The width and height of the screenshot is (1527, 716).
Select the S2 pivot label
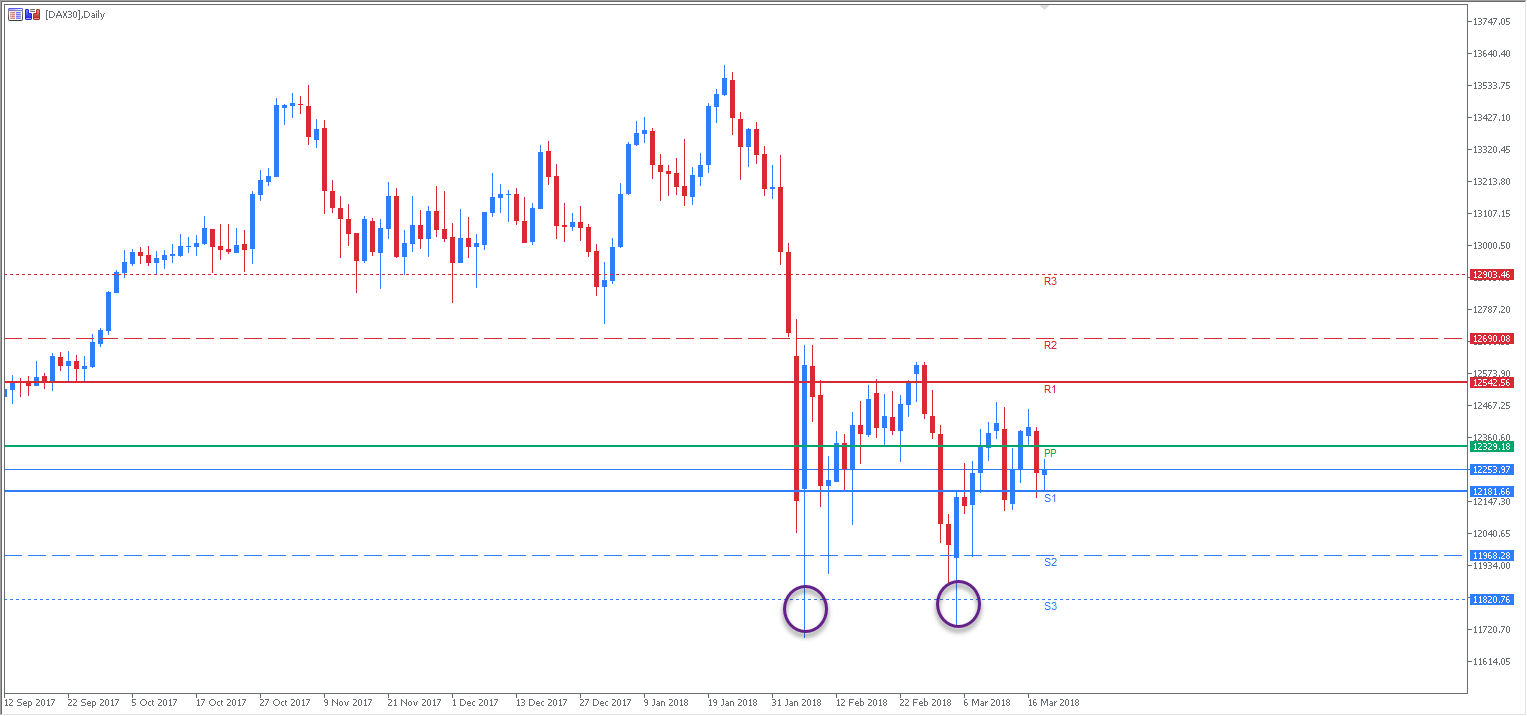[1050, 563]
